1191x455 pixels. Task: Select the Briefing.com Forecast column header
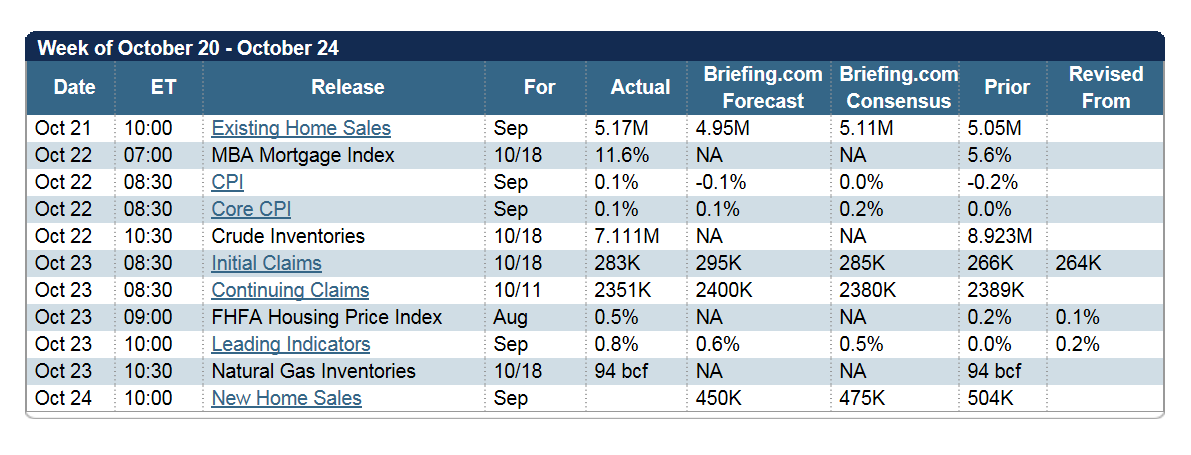[763, 87]
